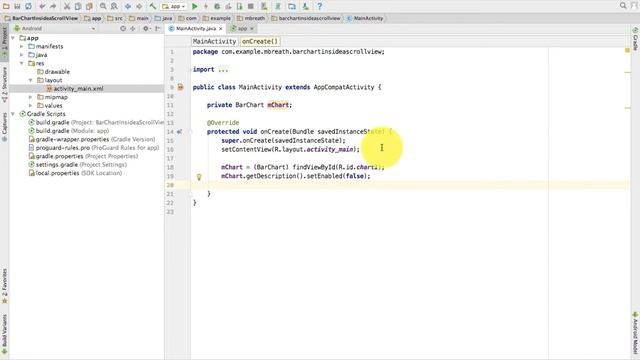Viewport: 640px width, 360px height.
Task: Hide the project panel with side icon
Action: pos(158,29)
